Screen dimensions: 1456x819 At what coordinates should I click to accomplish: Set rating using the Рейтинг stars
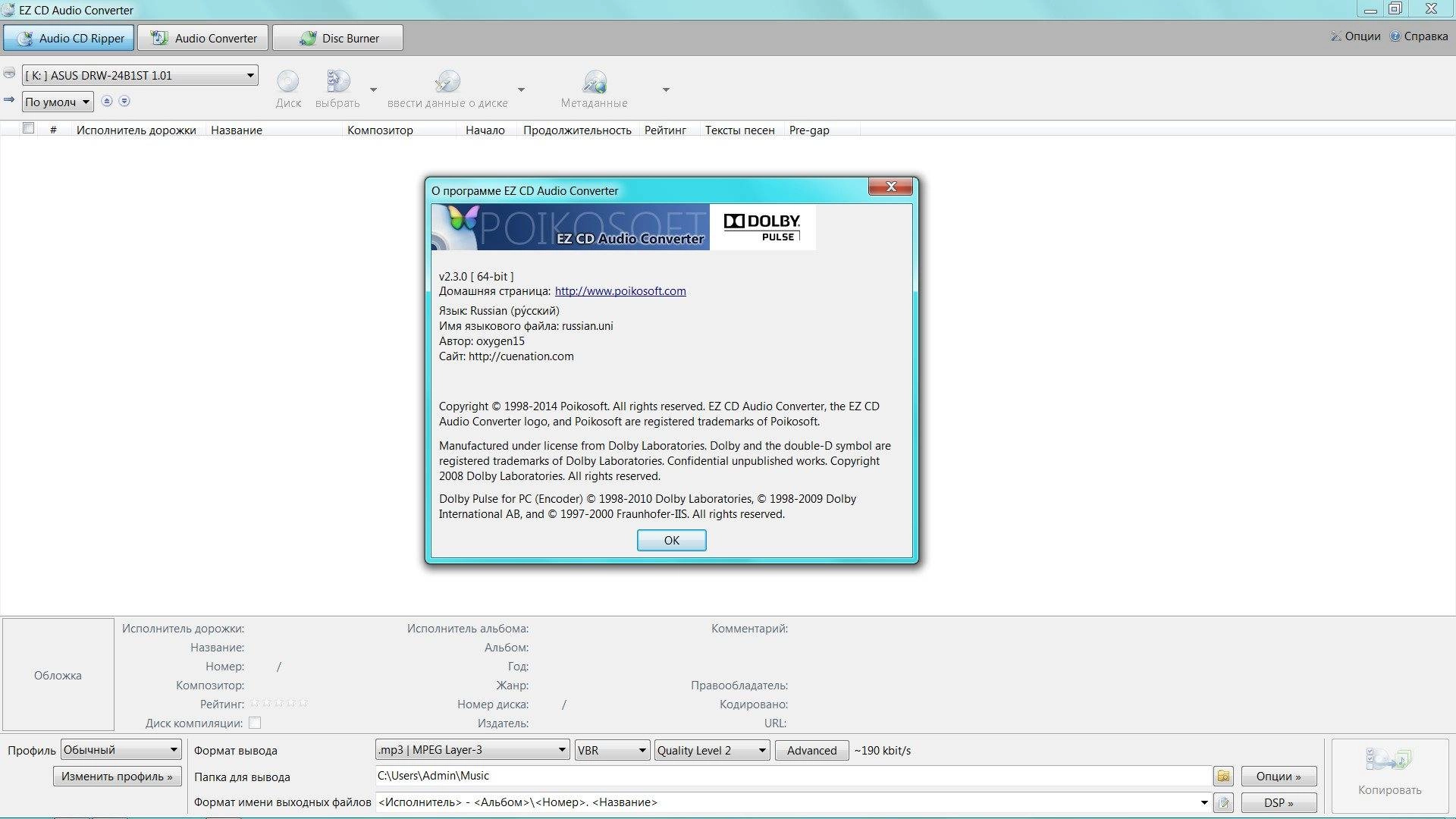click(279, 704)
